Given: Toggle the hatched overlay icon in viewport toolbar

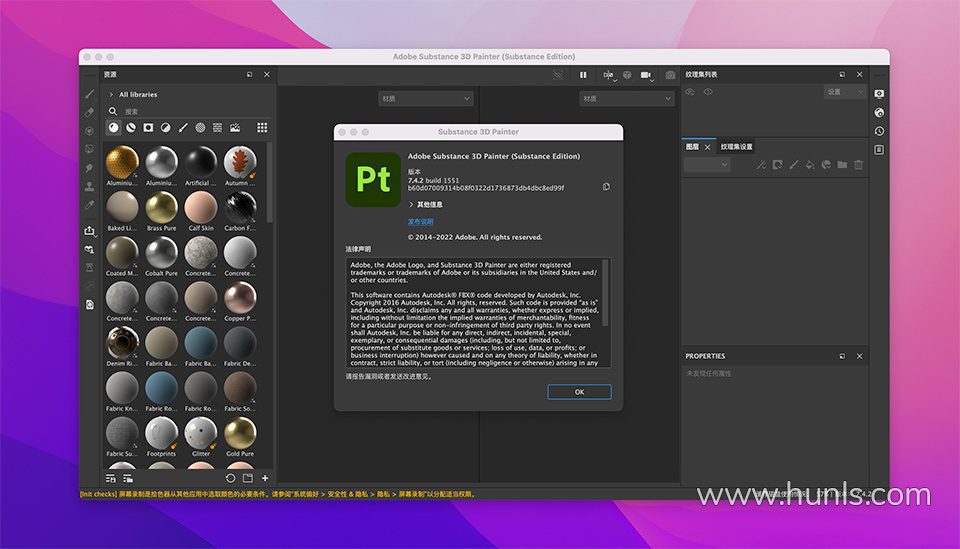Looking at the screenshot, I should click(558, 75).
